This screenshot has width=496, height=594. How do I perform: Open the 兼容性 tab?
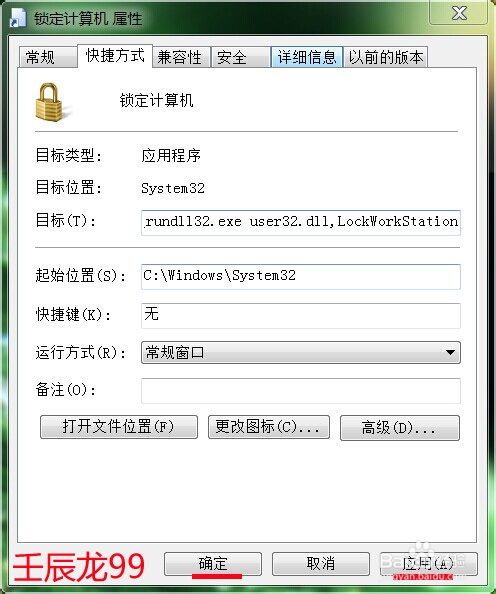click(x=181, y=57)
